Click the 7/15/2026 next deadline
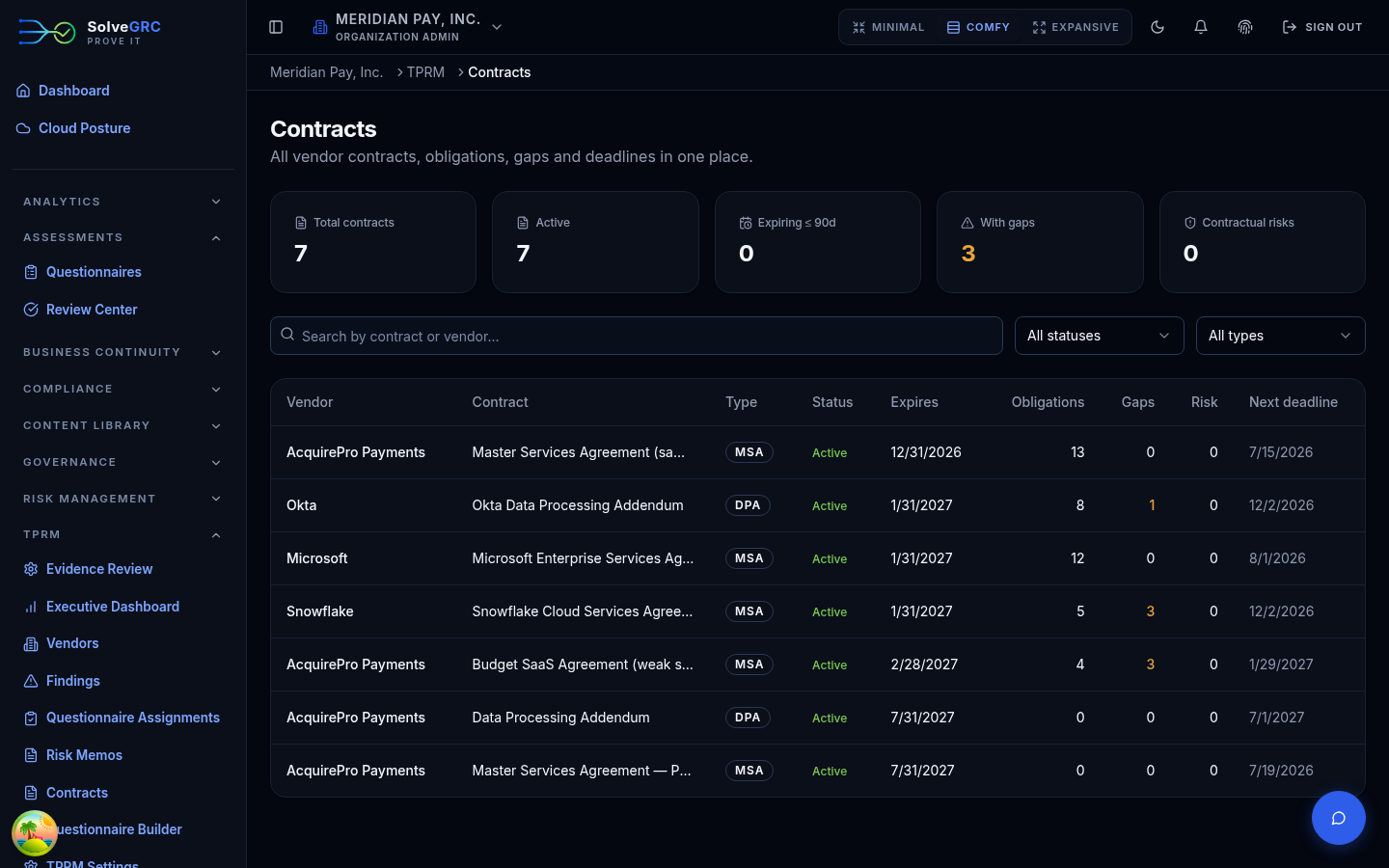The image size is (1389, 868). point(1281,452)
